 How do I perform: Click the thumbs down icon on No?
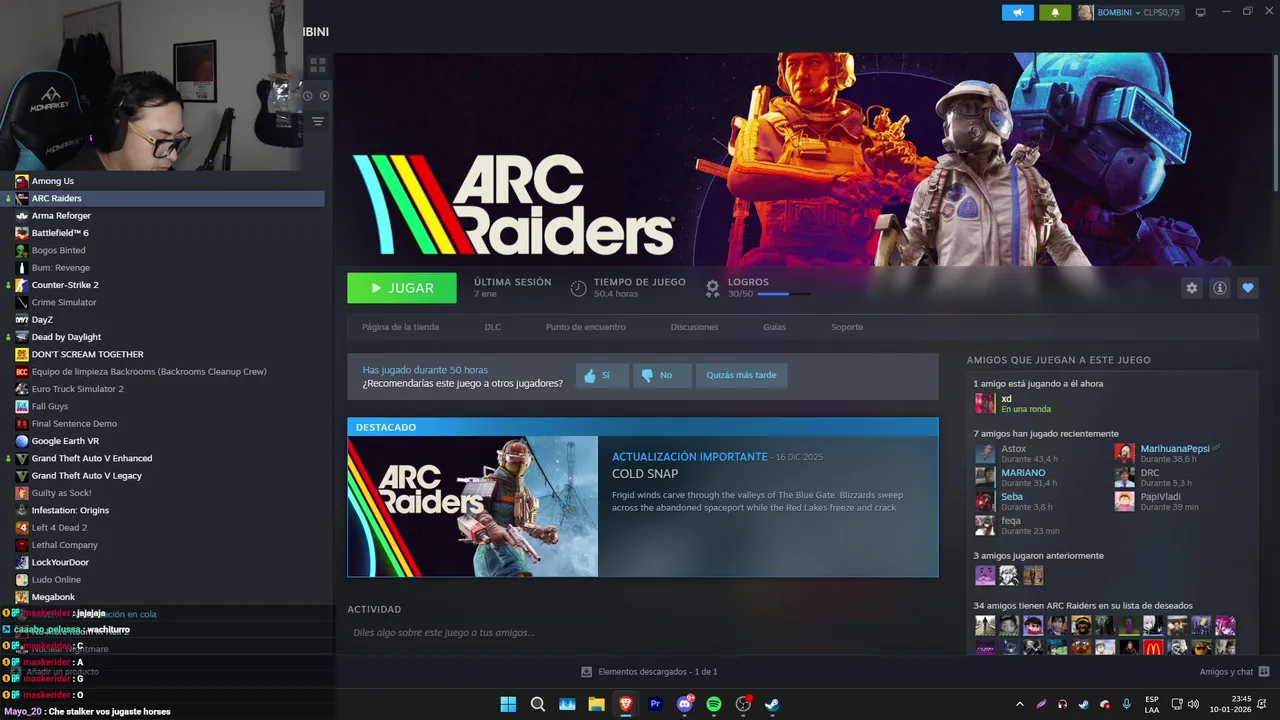click(647, 376)
